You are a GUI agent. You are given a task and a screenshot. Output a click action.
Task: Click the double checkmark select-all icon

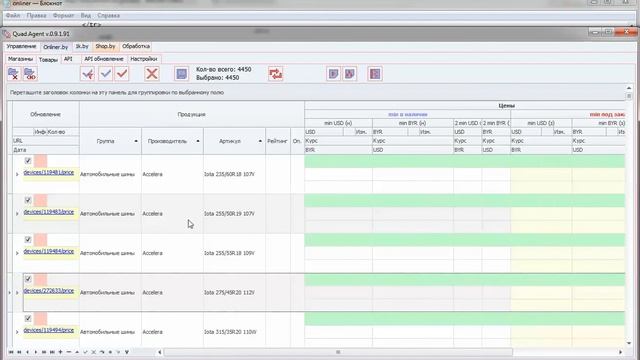(87, 74)
